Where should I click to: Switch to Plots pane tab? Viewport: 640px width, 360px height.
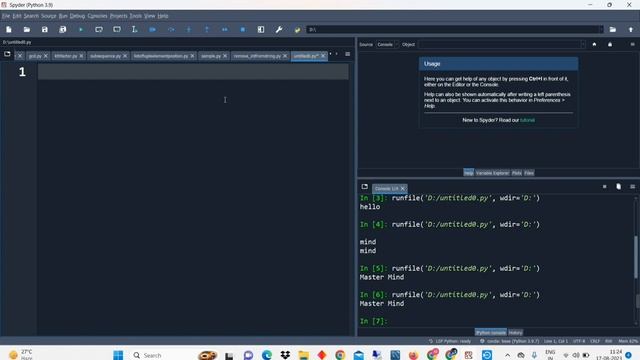[x=516, y=173]
